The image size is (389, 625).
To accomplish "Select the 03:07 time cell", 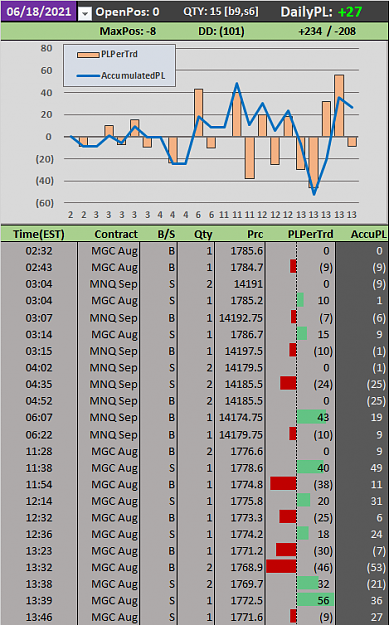I will (39, 318).
